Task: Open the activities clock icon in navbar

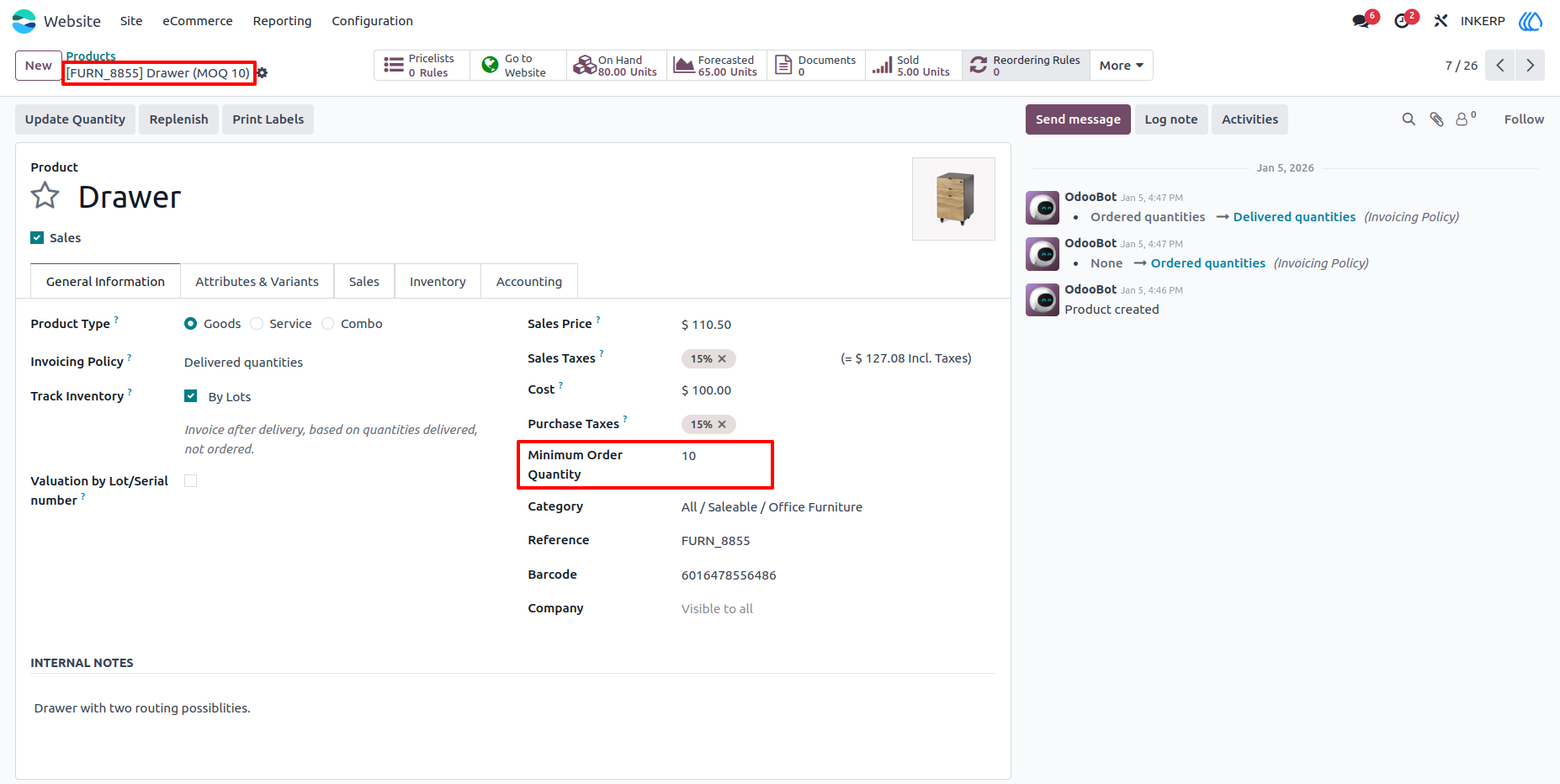Action: pos(1403,21)
